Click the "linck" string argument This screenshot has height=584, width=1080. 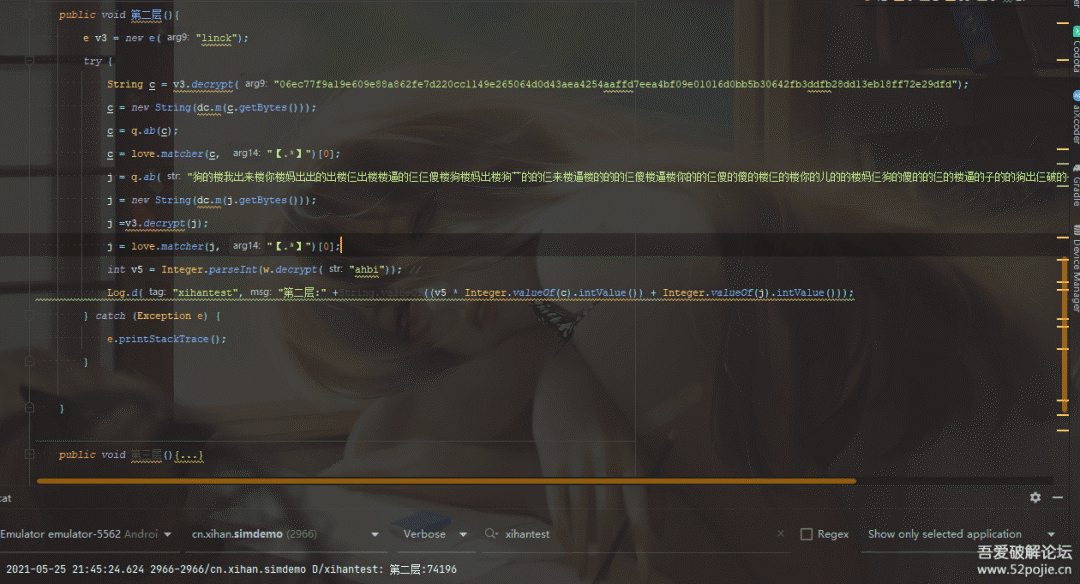tap(217, 38)
